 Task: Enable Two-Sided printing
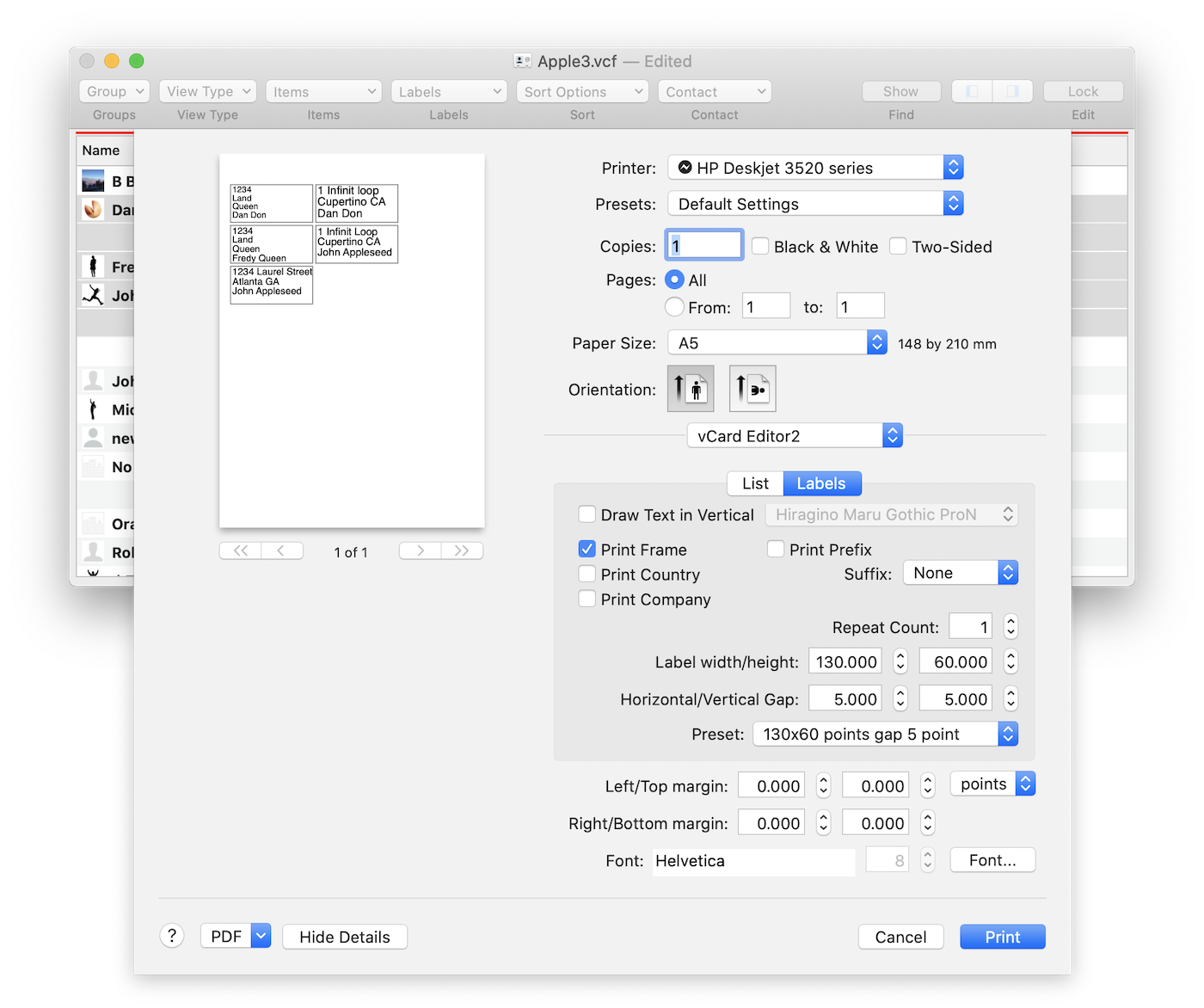pos(898,246)
